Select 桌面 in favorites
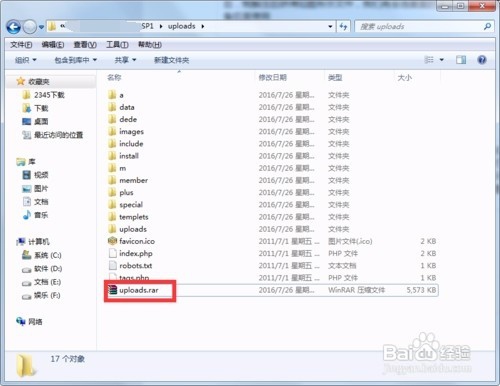 (41, 122)
